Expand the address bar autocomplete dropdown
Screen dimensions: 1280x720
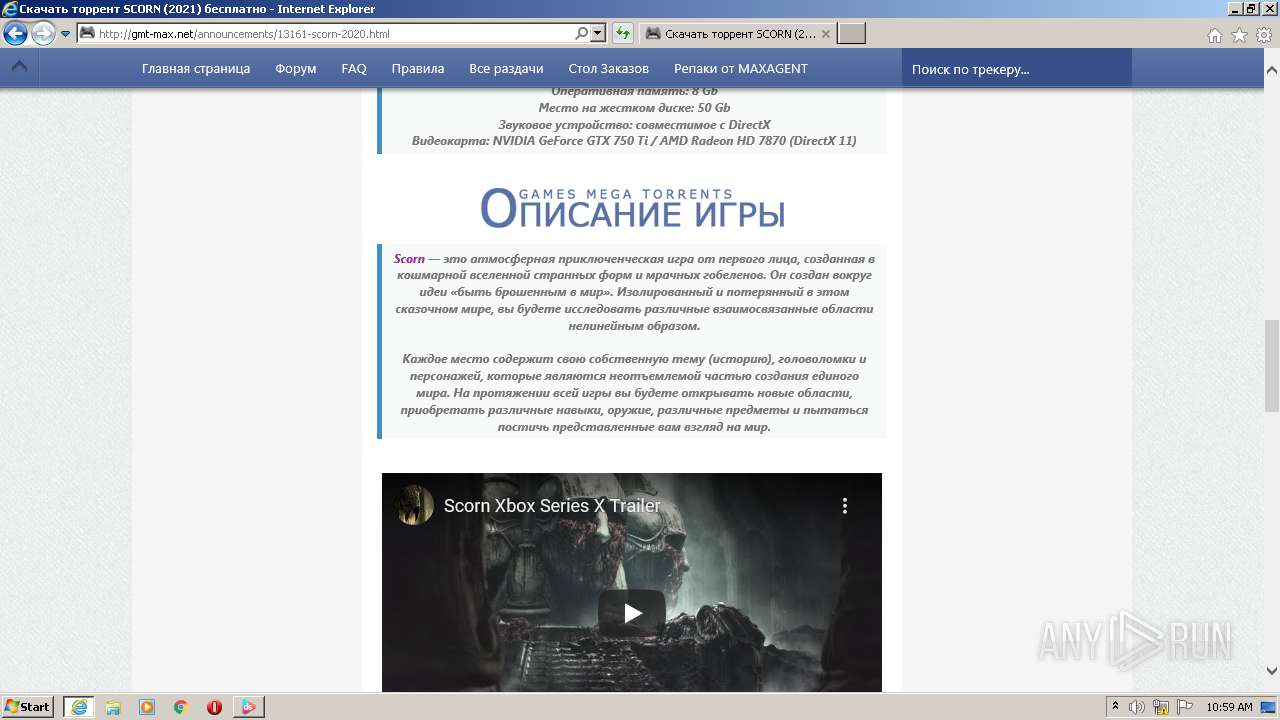click(598, 34)
